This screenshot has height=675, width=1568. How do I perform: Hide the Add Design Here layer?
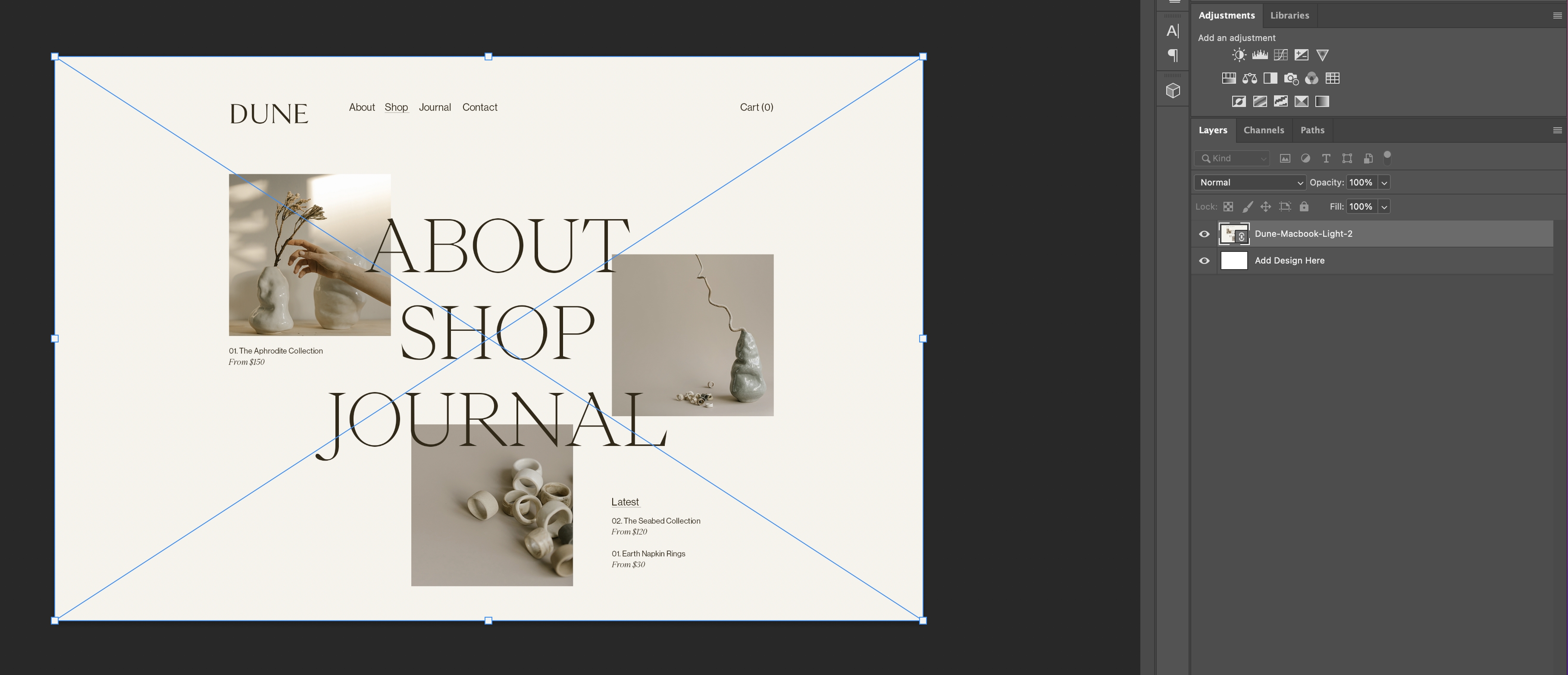(x=1204, y=261)
